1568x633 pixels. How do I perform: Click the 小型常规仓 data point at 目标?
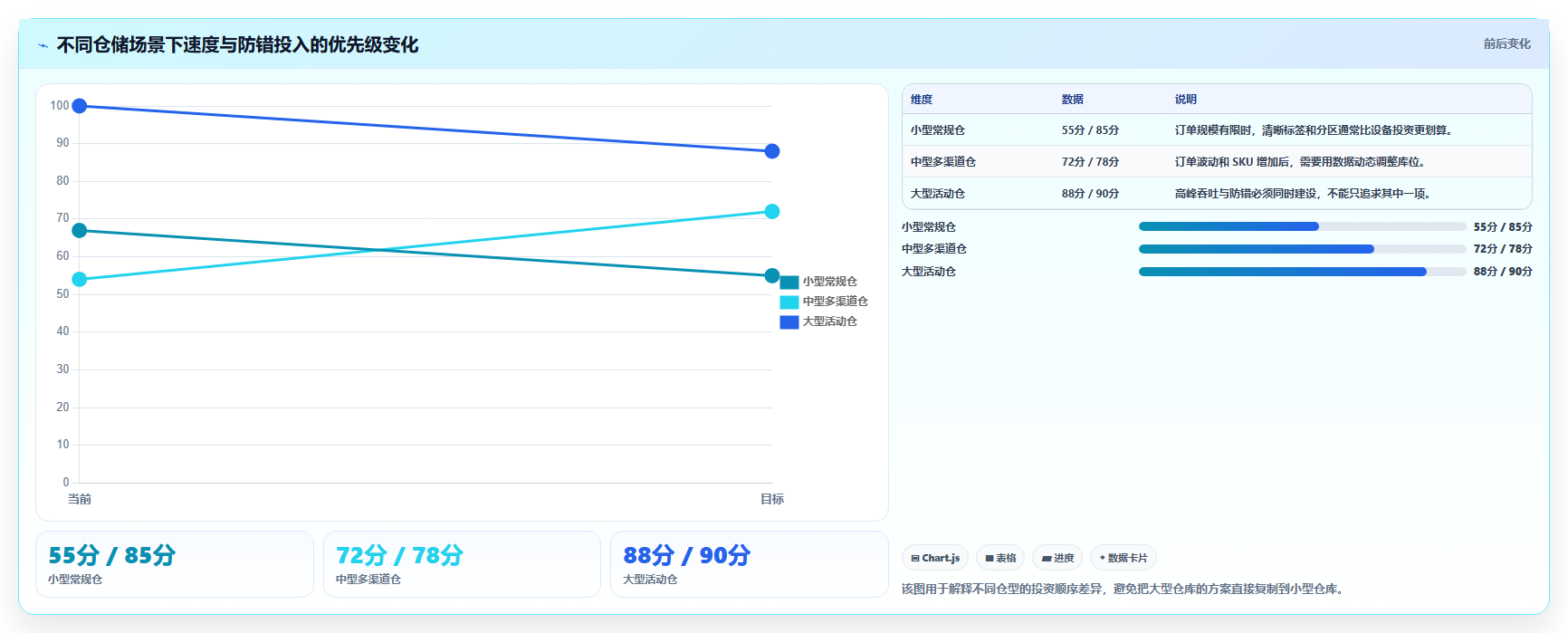coord(772,276)
